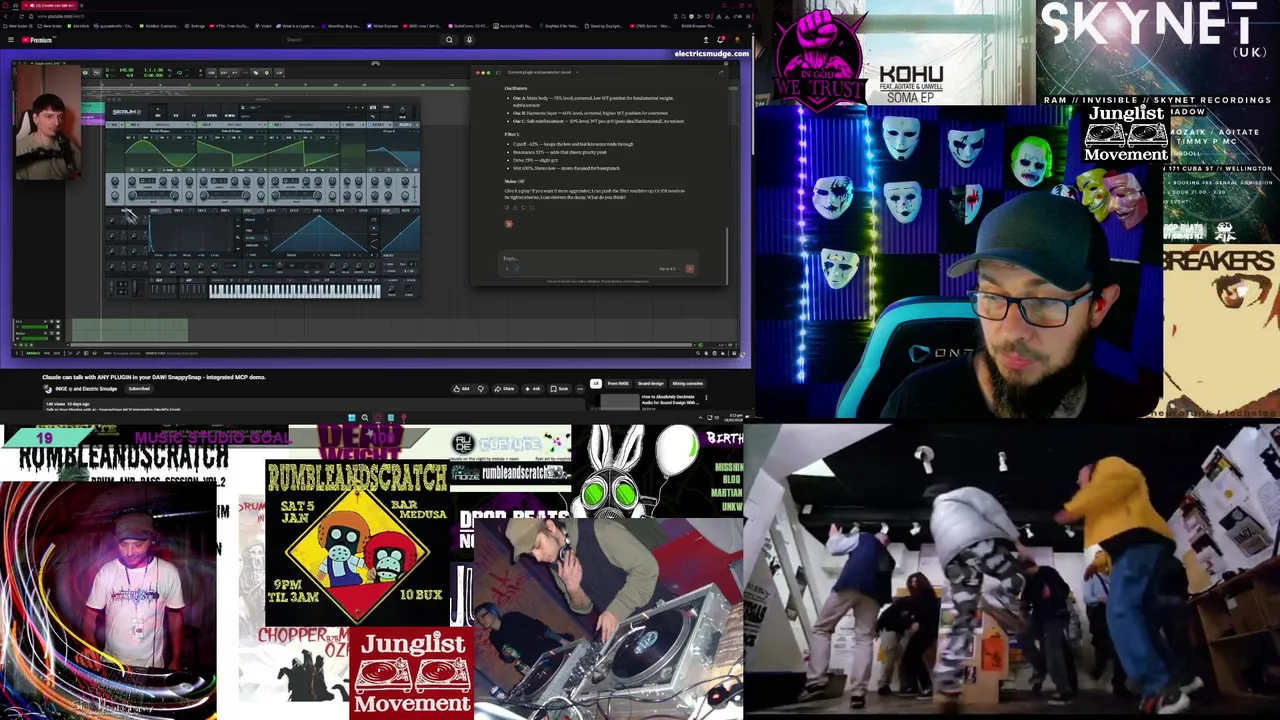Image resolution: width=1280 pixels, height=720 pixels.
Task: Open the YouTube notifications bell
Action: 720,40
